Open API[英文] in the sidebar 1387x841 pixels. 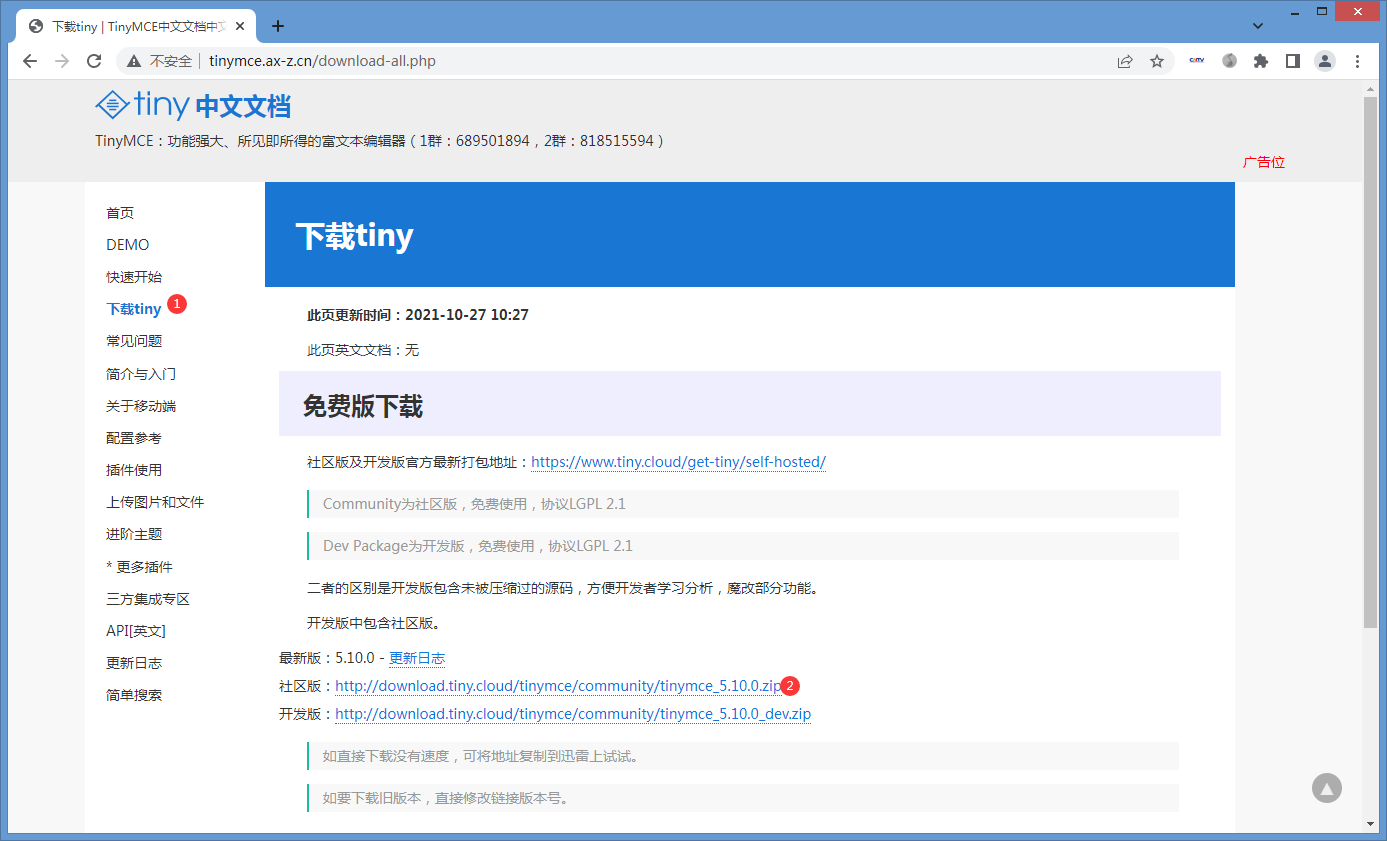(136, 631)
